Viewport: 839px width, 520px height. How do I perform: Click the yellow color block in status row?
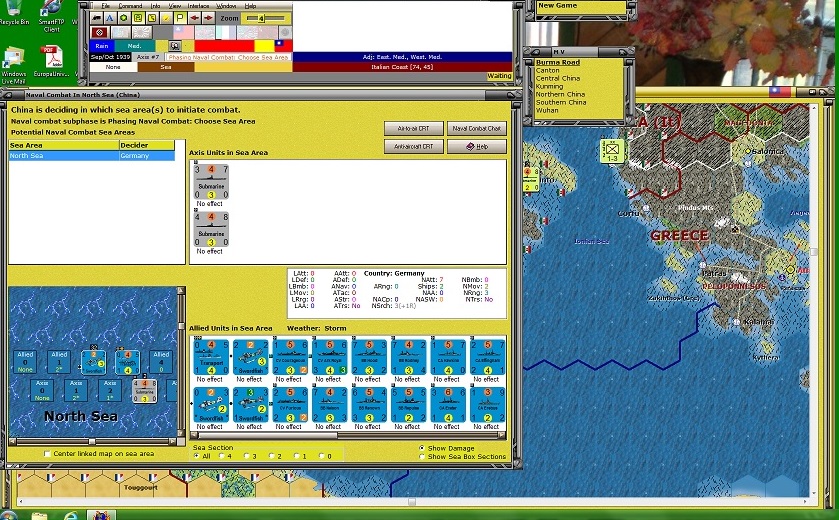tap(264, 46)
